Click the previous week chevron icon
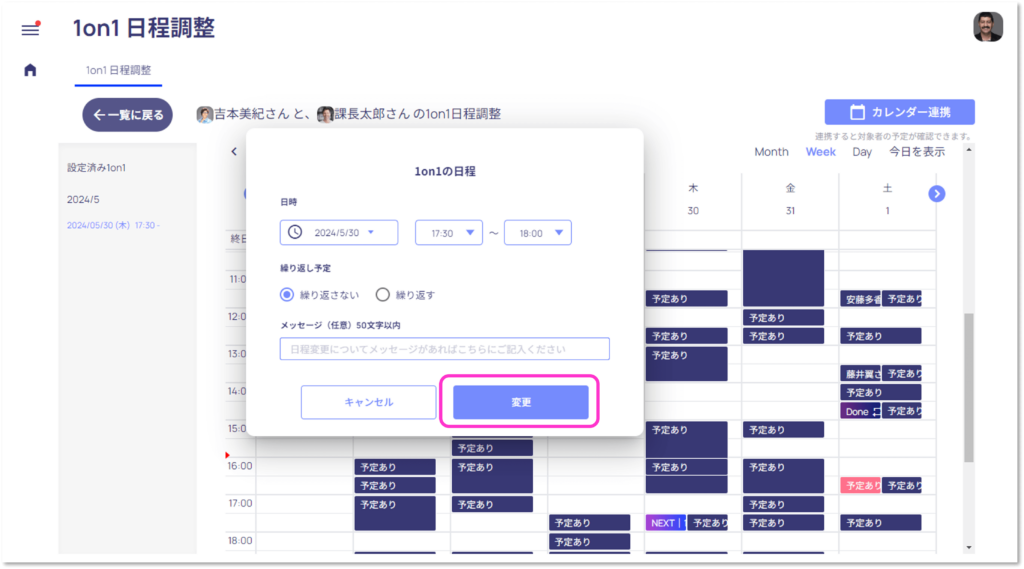Image resolution: width=1024 pixels, height=569 pixels. (x=234, y=152)
